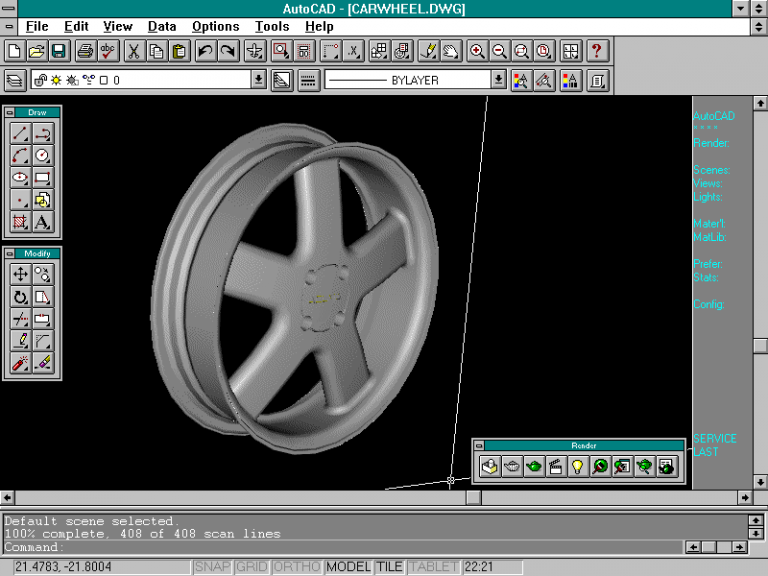This screenshot has width=768, height=576.
Task: Undo the last action with the Undo arrow
Action: pos(206,51)
